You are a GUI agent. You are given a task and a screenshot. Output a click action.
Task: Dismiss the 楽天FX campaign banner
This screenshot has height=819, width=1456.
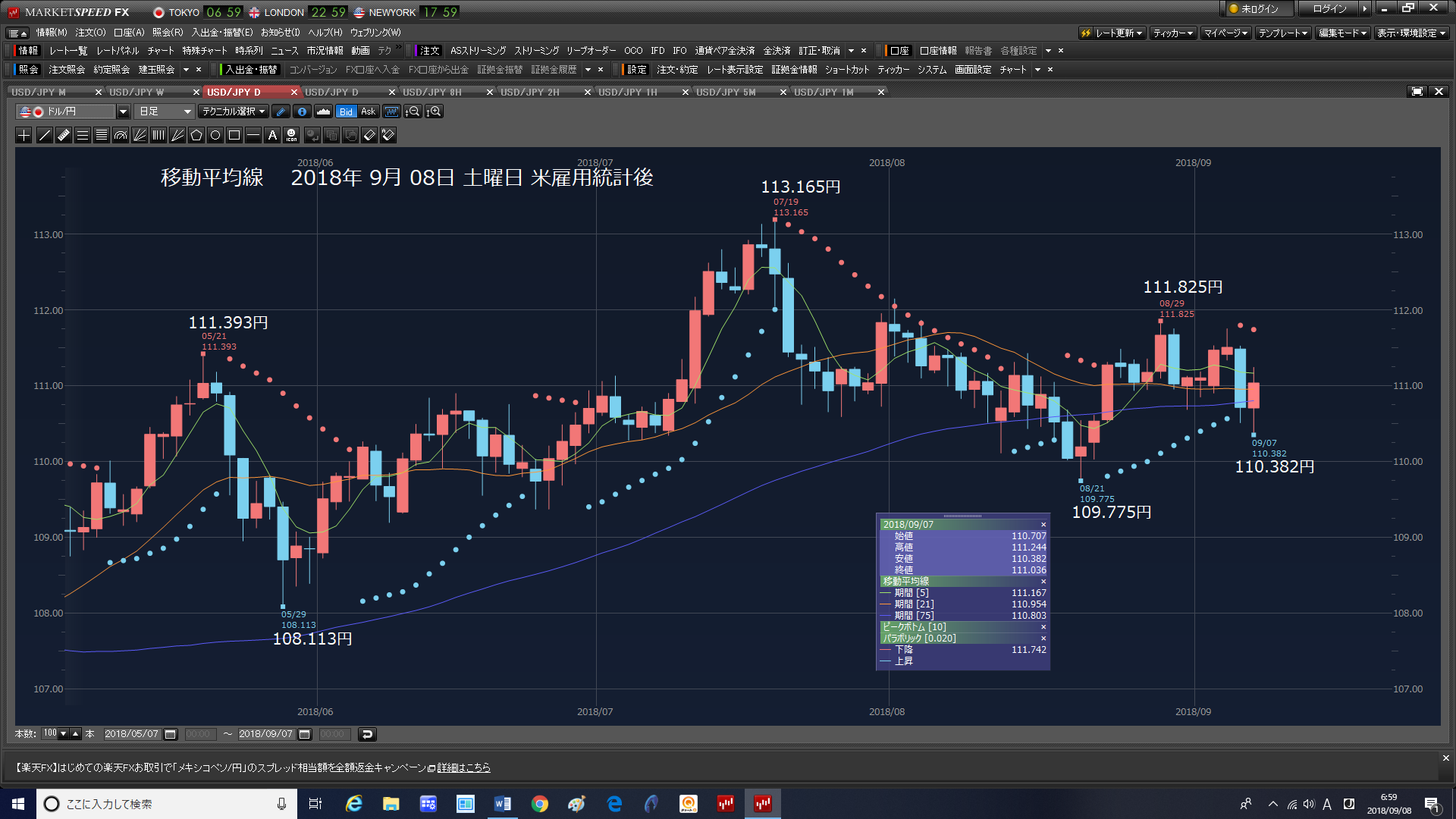click(x=1445, y=758)
